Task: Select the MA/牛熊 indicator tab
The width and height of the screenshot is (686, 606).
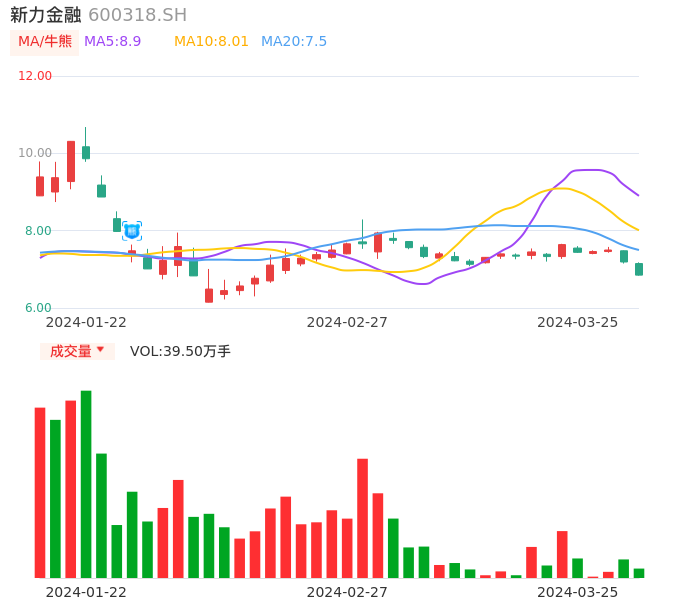Action: (x=45, y=42)
